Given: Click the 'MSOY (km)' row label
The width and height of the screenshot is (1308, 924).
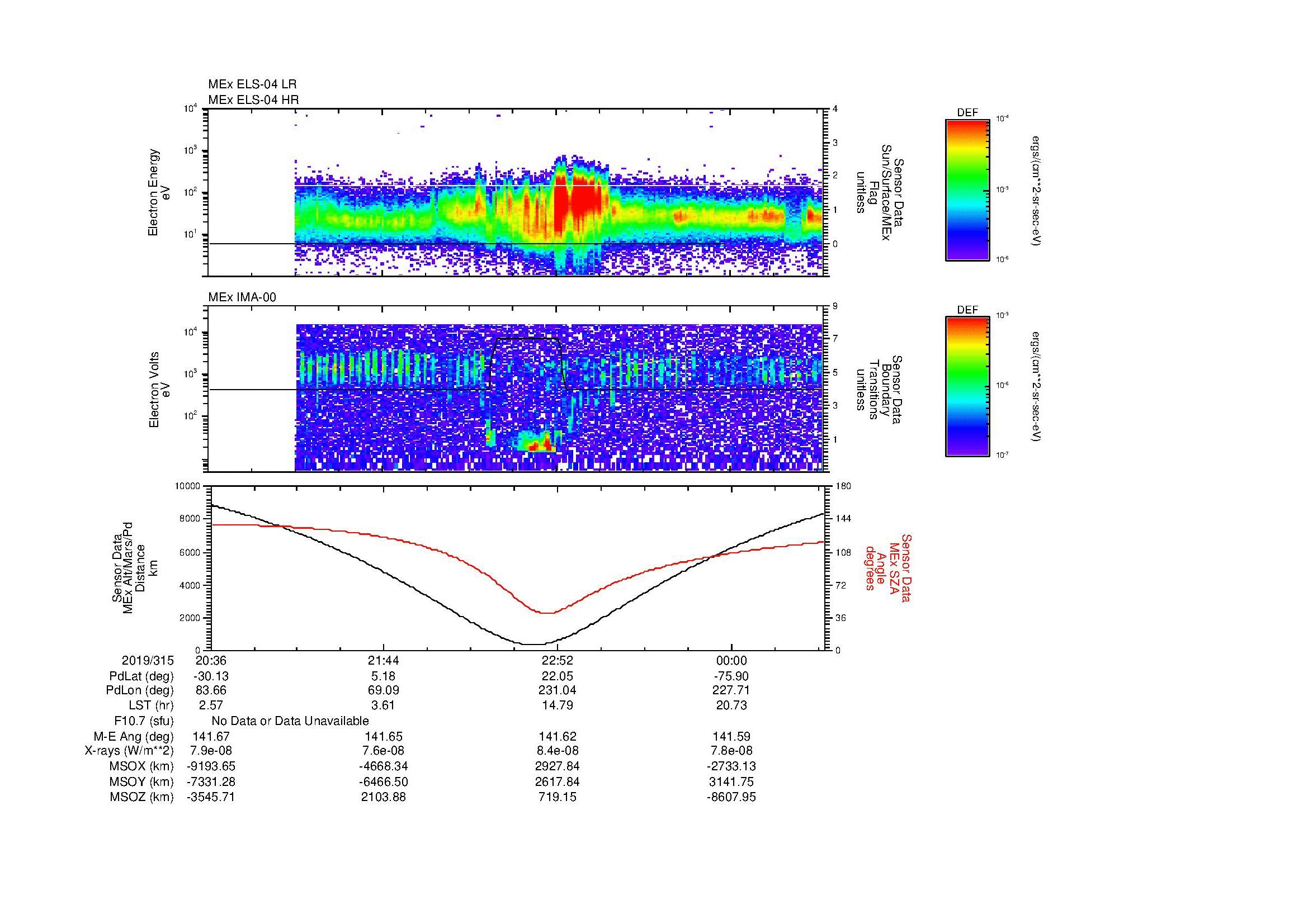Looking at the screenshot, I should [x=142, y=781].
